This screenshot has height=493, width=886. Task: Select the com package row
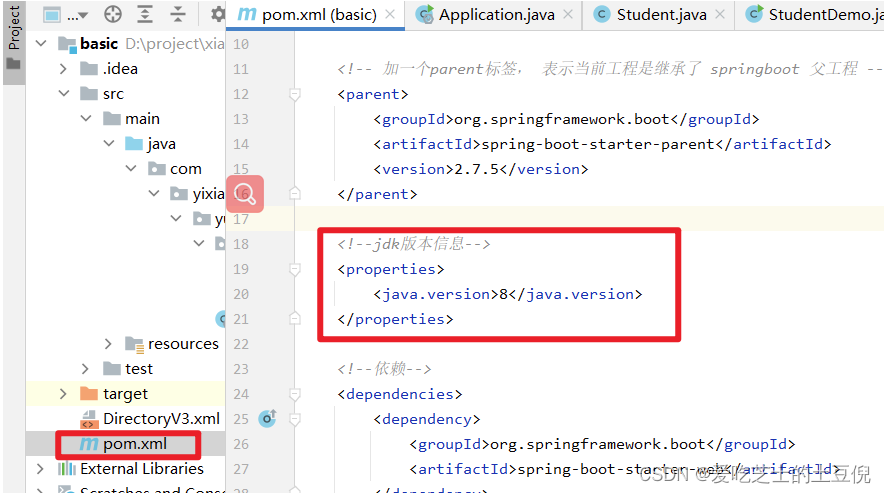(x=125, y=168)
